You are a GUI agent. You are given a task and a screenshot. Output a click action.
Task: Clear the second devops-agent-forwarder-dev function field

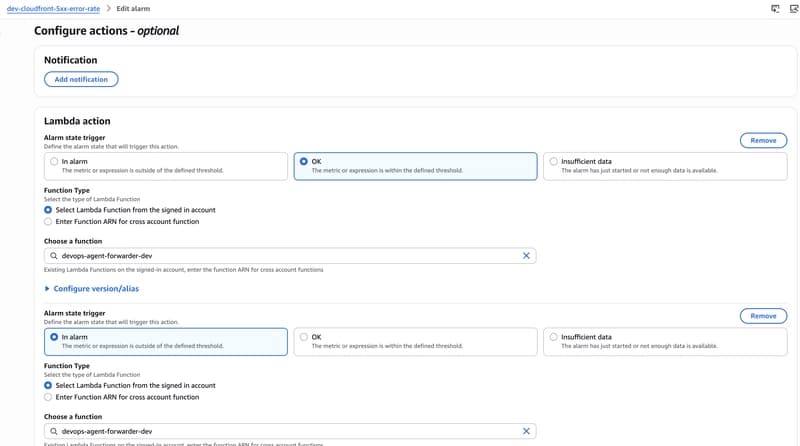pos(526,431)
